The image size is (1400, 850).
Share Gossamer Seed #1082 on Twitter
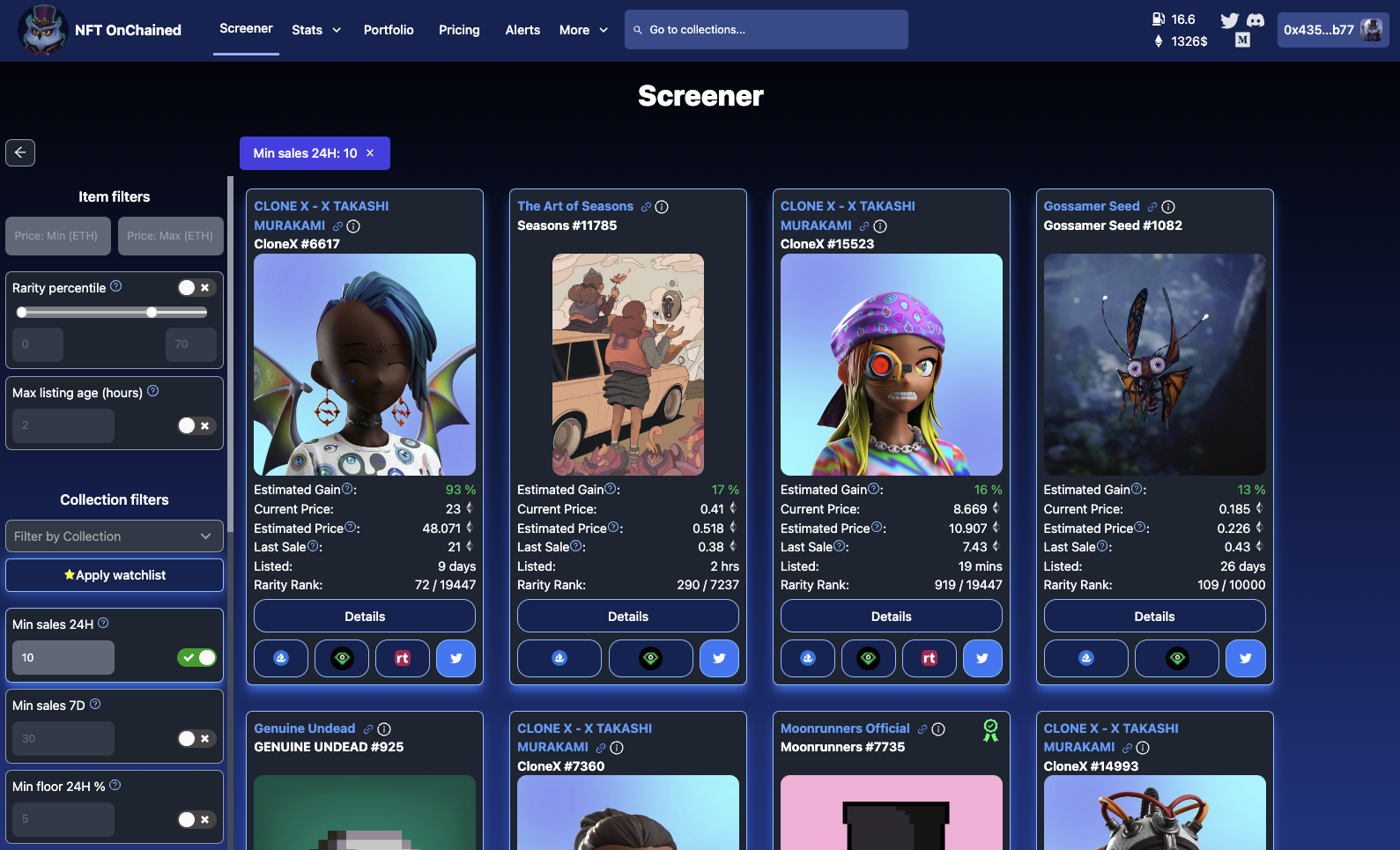point(1246,658)
